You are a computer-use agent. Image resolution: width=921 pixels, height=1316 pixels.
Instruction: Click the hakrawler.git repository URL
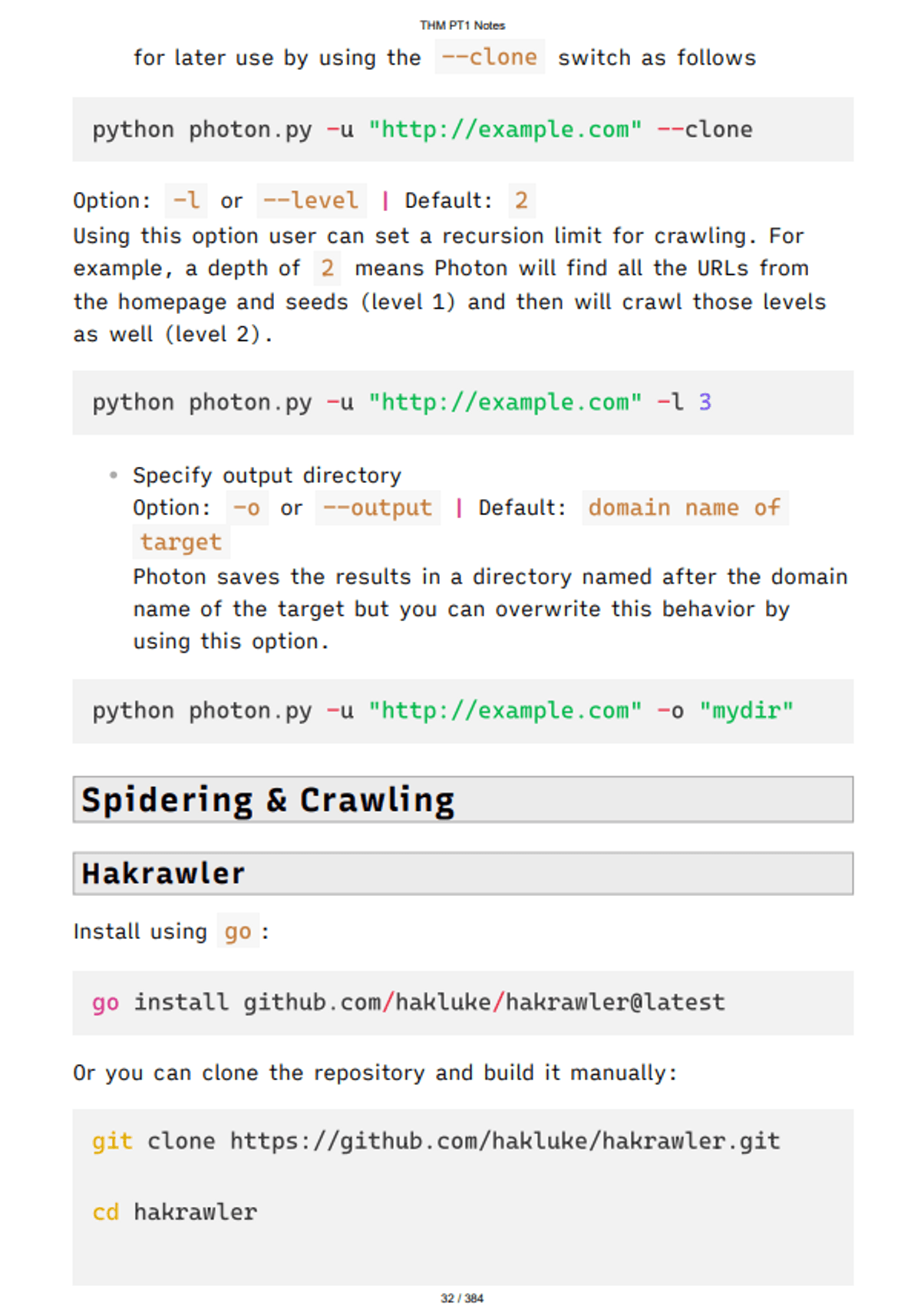[505, 1142]
